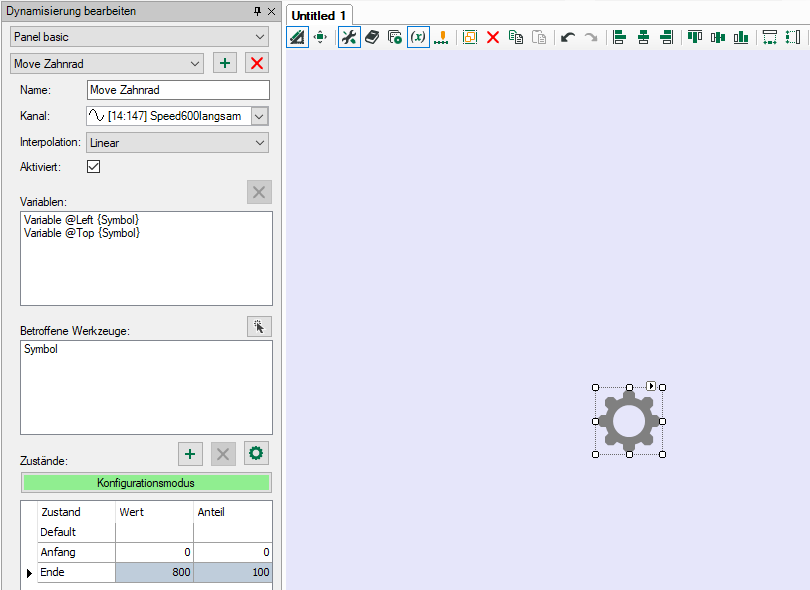Image resolution: width=810 pixels, height=590 pixels.
Task: Add a new dynamization with green plus
Action: pyautogui.click(x=225, y=63)
